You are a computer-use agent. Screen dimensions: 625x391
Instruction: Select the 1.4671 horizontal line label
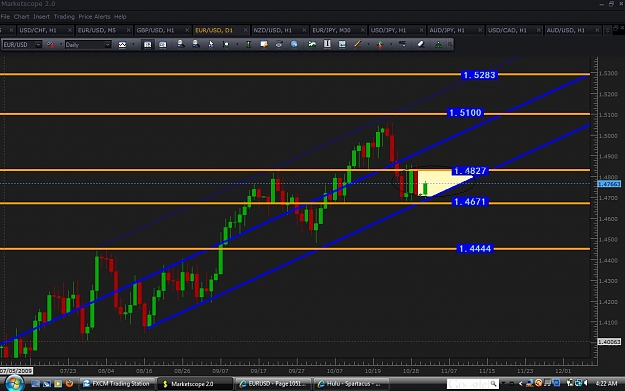coord(470,202)
